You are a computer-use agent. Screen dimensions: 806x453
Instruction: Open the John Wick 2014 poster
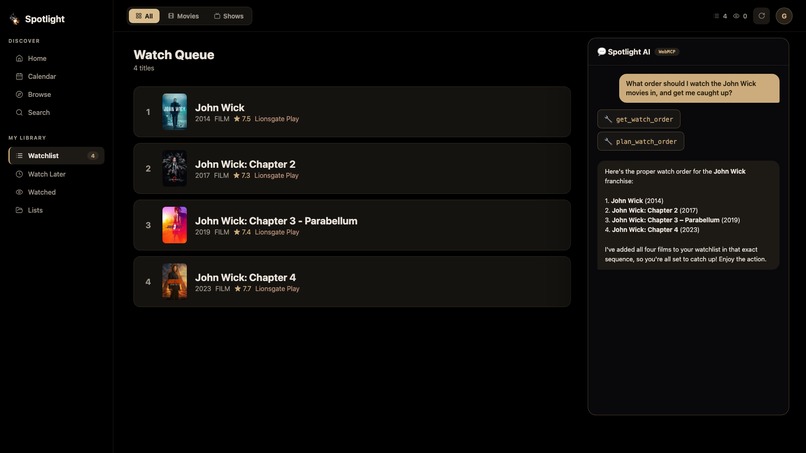click(175, 112)
